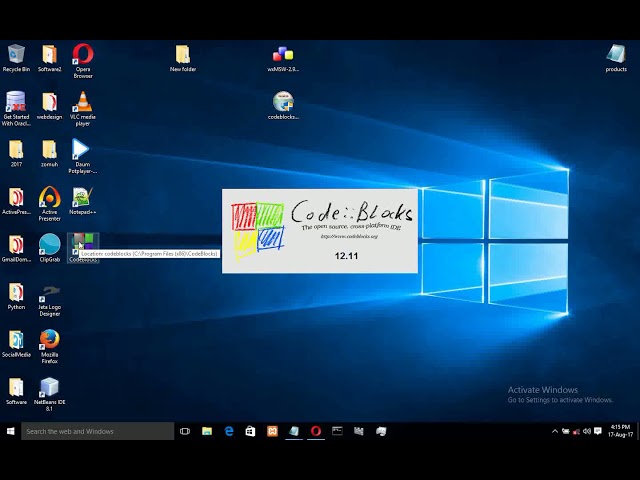This screenshot has height=480, width=640.
Task: Select the NetBeans IDE 8.1 shortcut
Action: pos(49,394)
